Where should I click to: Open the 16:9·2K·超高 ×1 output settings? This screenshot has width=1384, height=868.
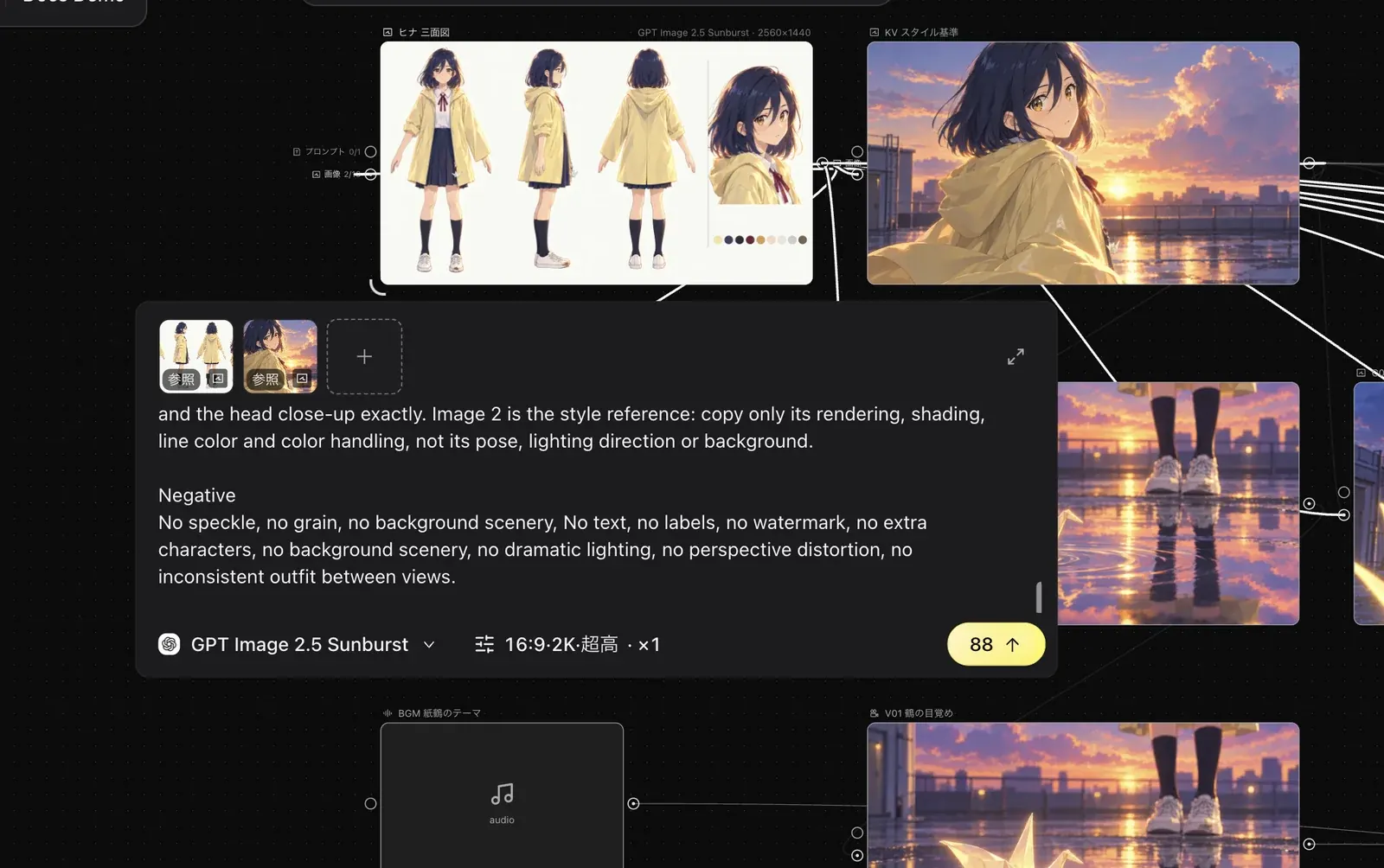567,644
